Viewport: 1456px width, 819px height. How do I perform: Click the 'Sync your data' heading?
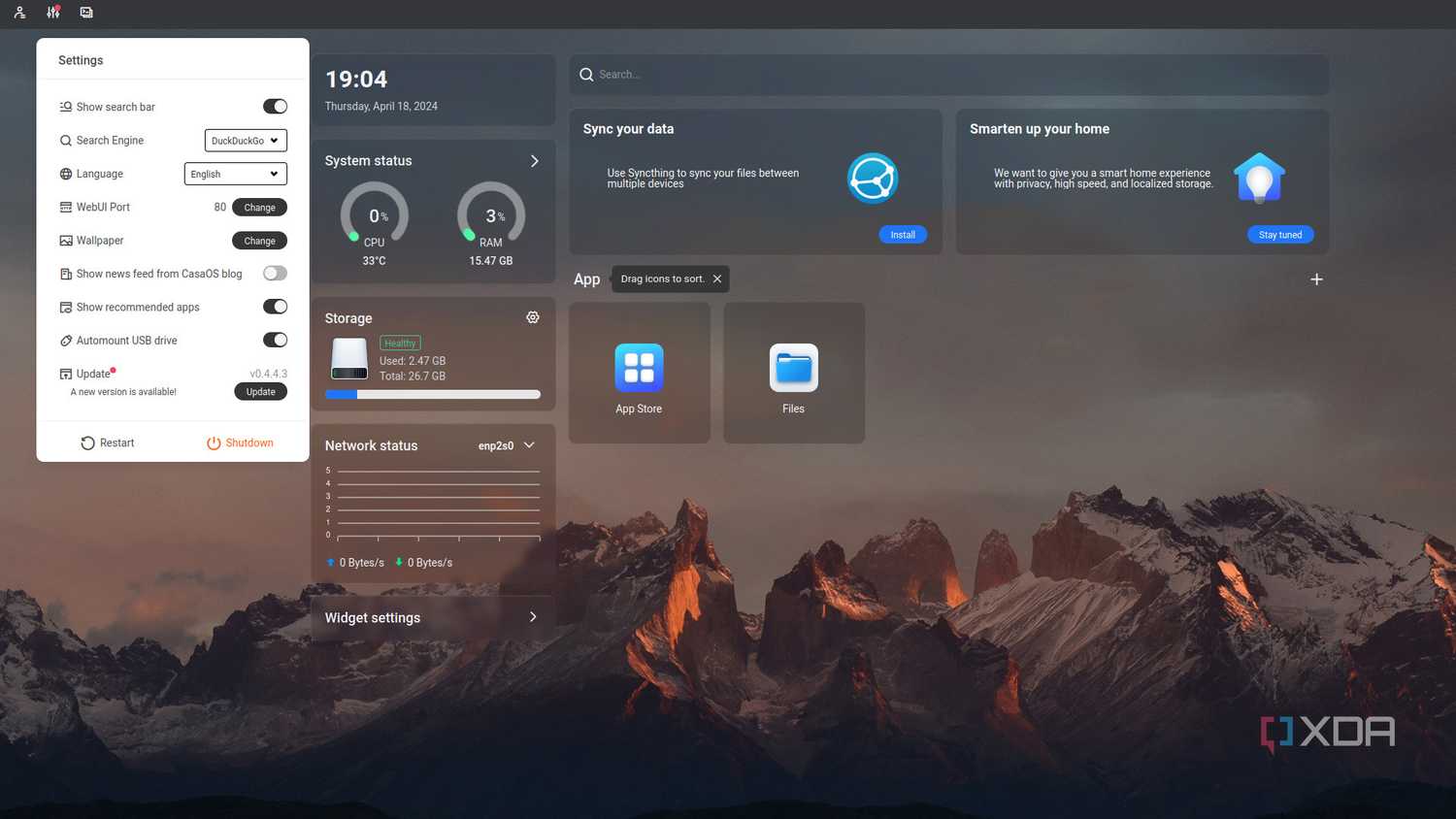628,129
